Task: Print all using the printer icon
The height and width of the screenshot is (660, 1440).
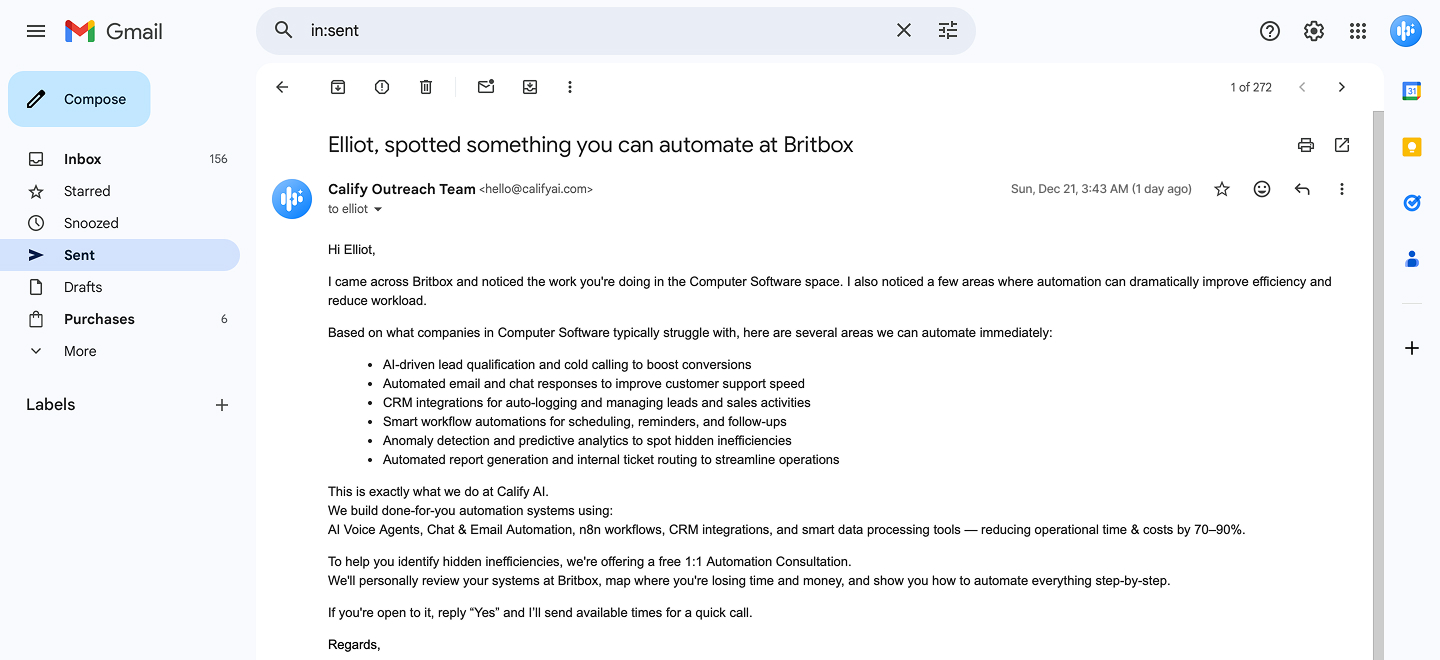Action: coord(1306,145)
